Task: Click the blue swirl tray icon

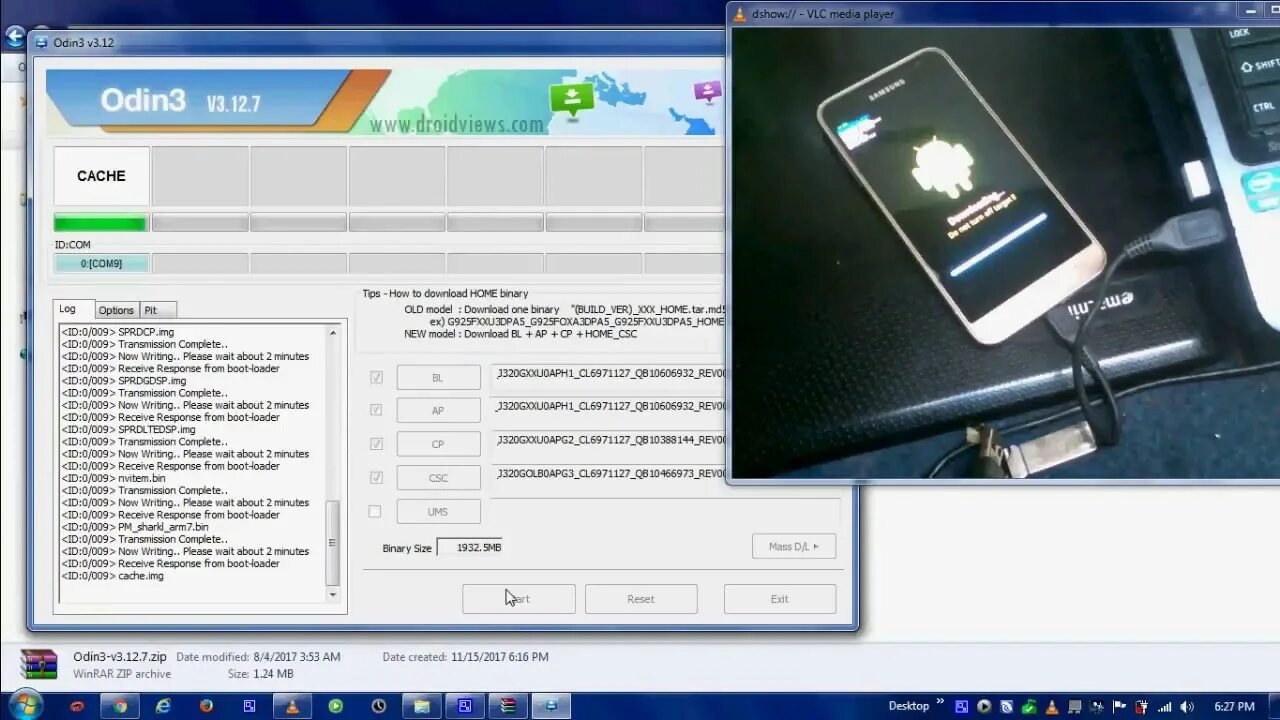Action: 1006,706
